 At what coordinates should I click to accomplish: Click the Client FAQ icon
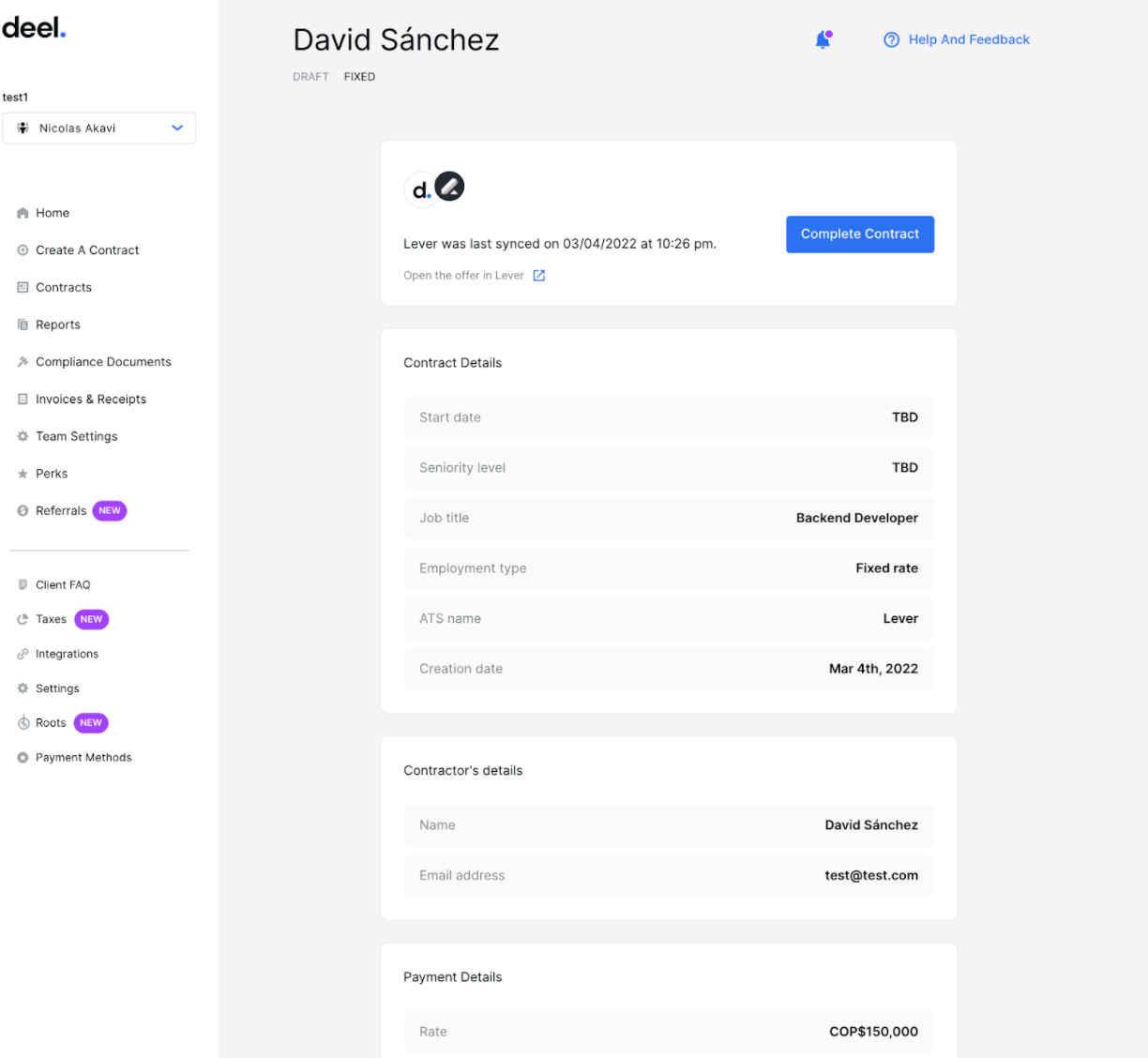pyautogui.click(x=23, y=584)
